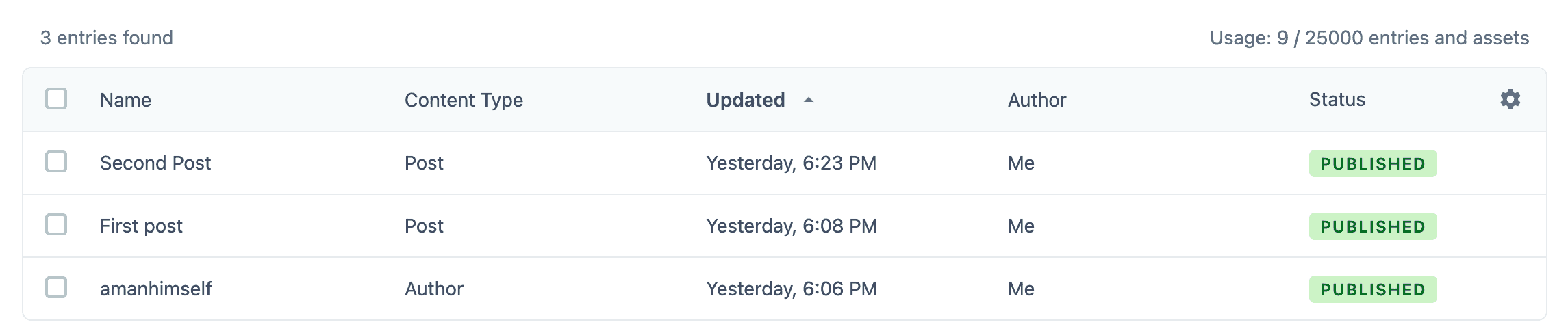Open table column settings gear icon
Image resolution: width=1568 pixels, height=331 pixels.
pyautogui.click(x=1510, y=99)
